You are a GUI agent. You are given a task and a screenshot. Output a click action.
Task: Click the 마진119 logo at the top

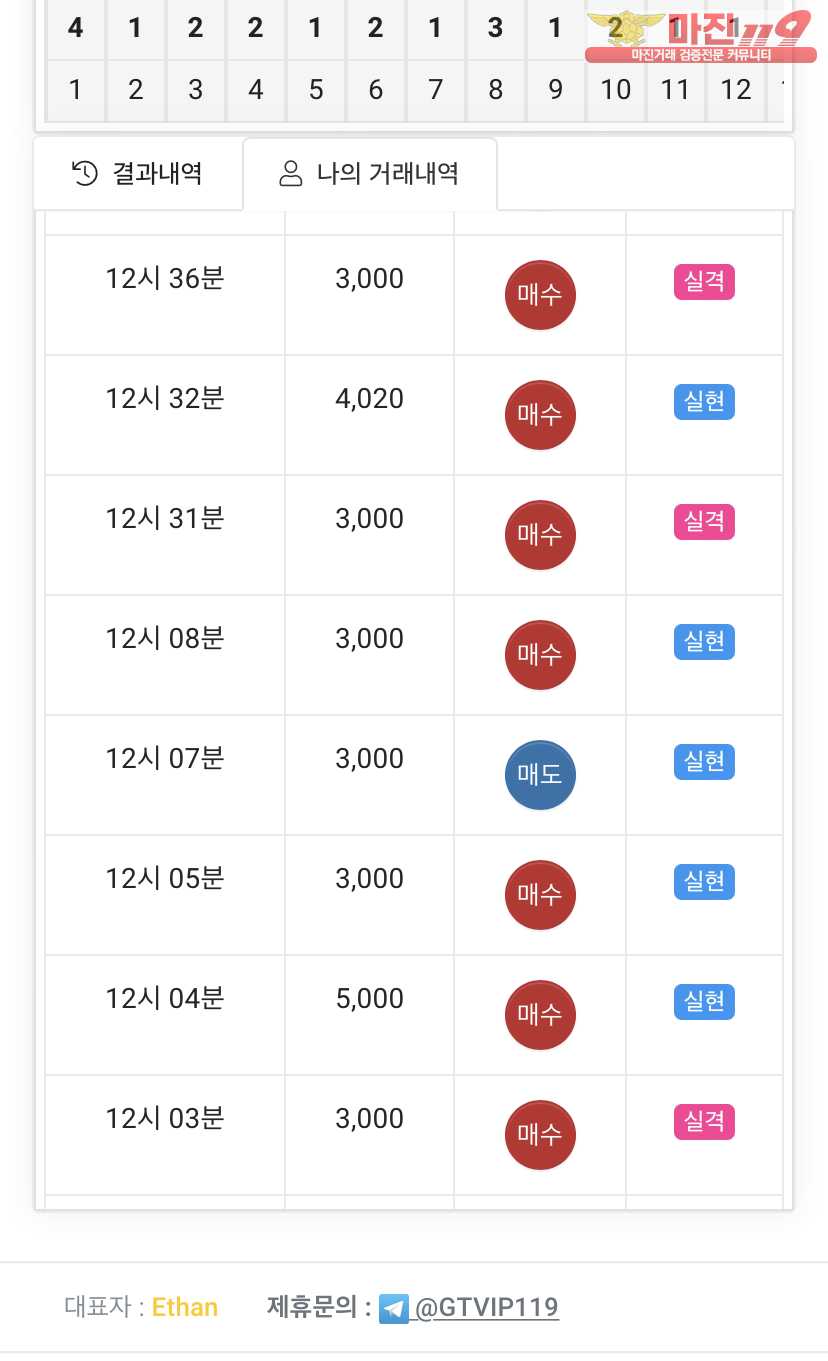[x=700, y=36]
